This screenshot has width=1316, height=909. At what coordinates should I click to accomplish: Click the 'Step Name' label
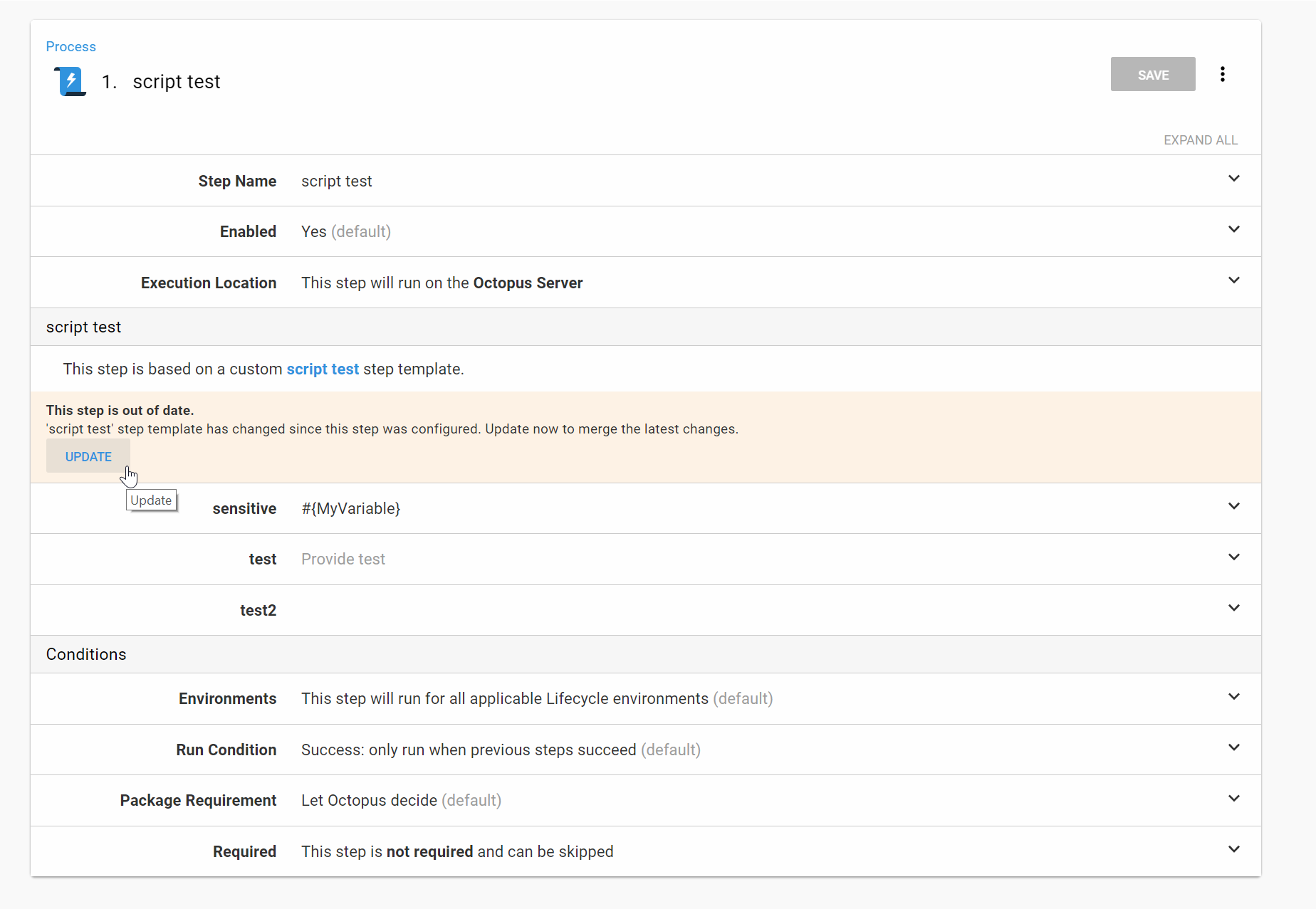coord(237,181)
